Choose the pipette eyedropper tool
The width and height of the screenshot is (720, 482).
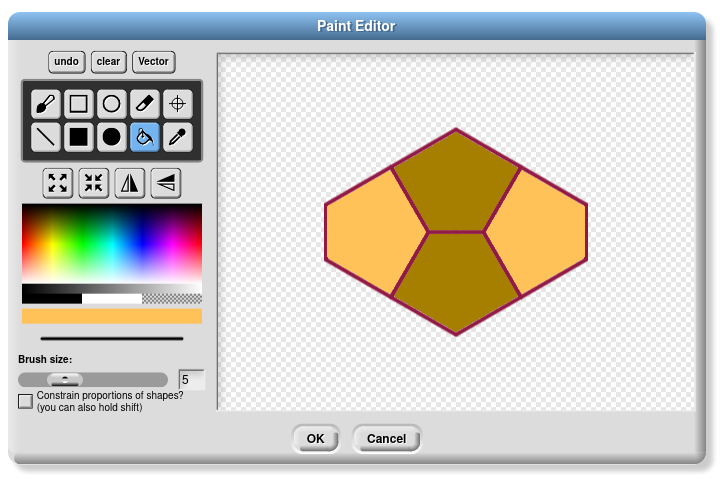coord(178,137)
